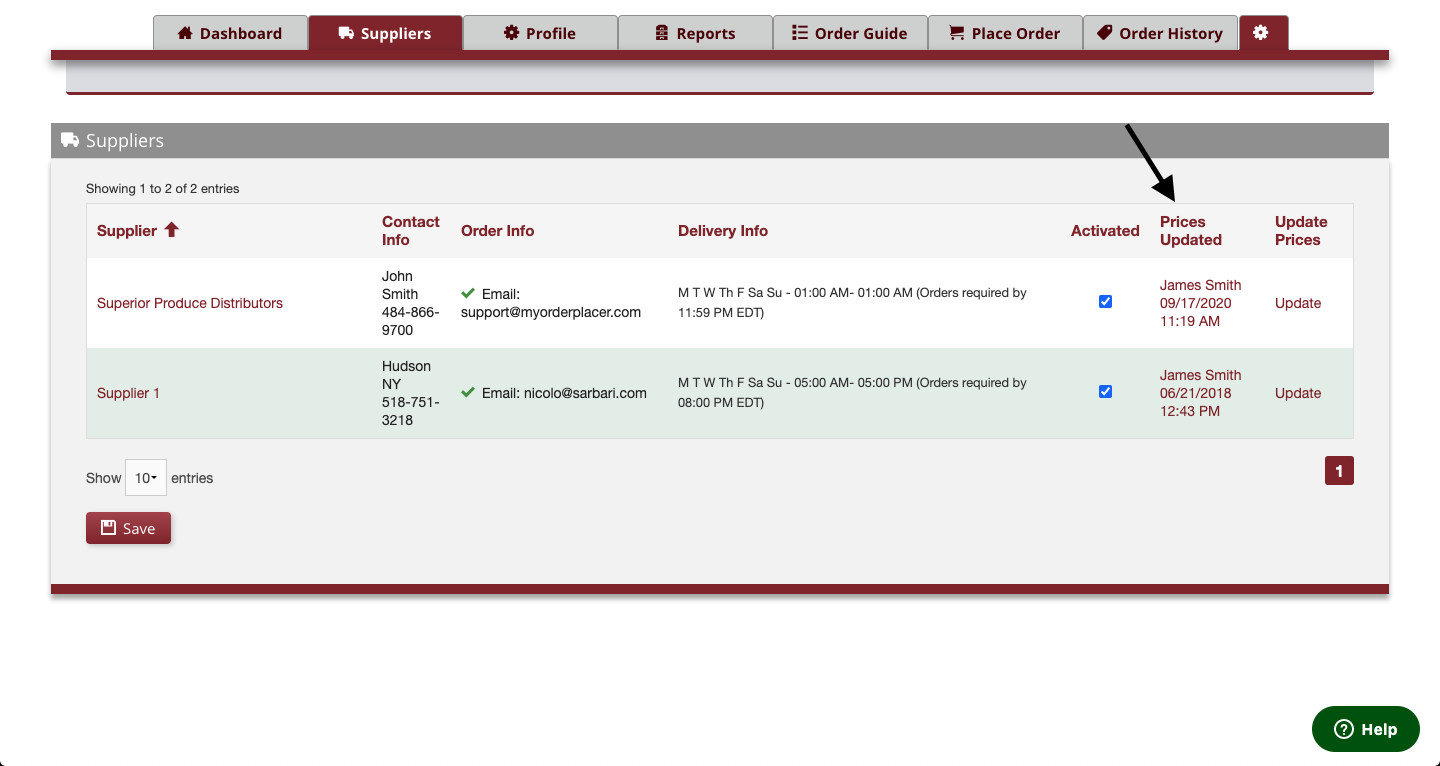Image resolution: width=1440 pixels, height=766 pixels.
Task: Open the Superior Produce Distributors supplier link
Action: pos(190,303)
